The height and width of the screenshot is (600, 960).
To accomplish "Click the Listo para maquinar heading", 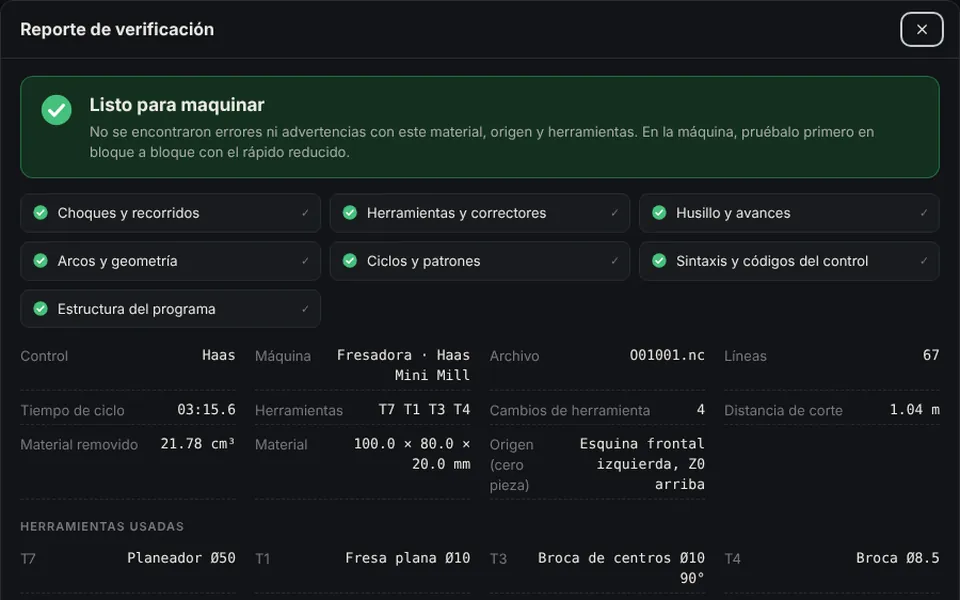I will point(177,105).
